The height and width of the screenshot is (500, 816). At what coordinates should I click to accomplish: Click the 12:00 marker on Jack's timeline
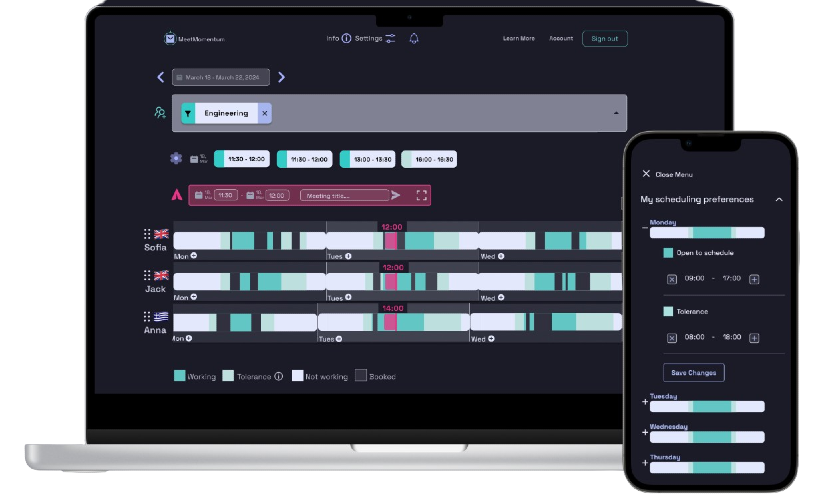(x=393, y=267)
